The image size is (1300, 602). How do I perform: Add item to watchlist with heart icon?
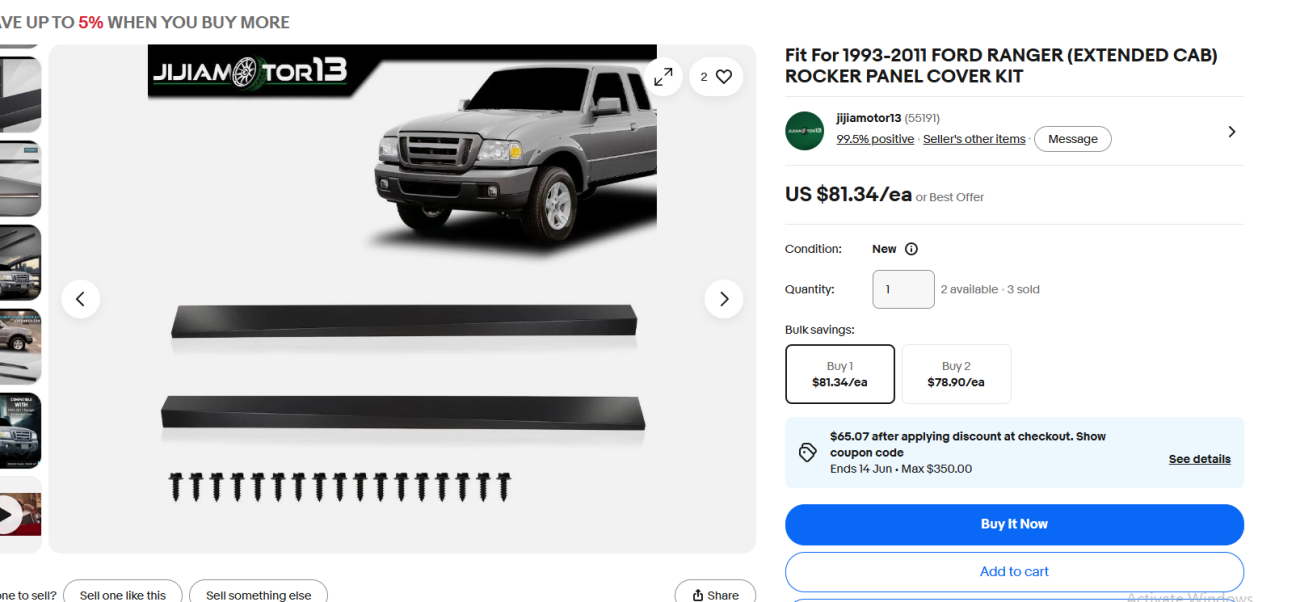[x=716, y=77]
